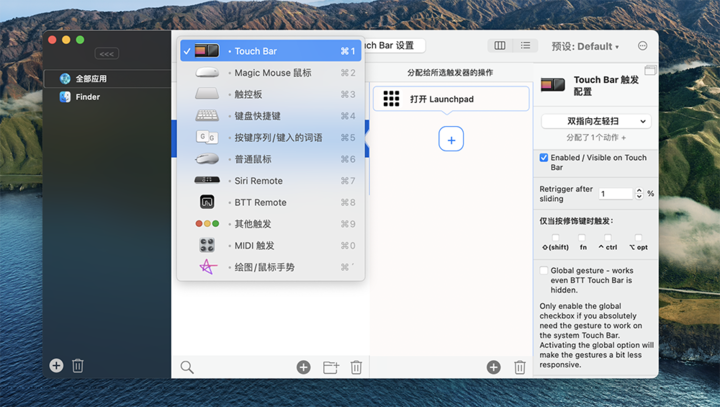Viewport: 720px width, 407px height.
Task: Click the search magnifier icon below trigger list
Action: pyautogui.click(x=187, y=367)
